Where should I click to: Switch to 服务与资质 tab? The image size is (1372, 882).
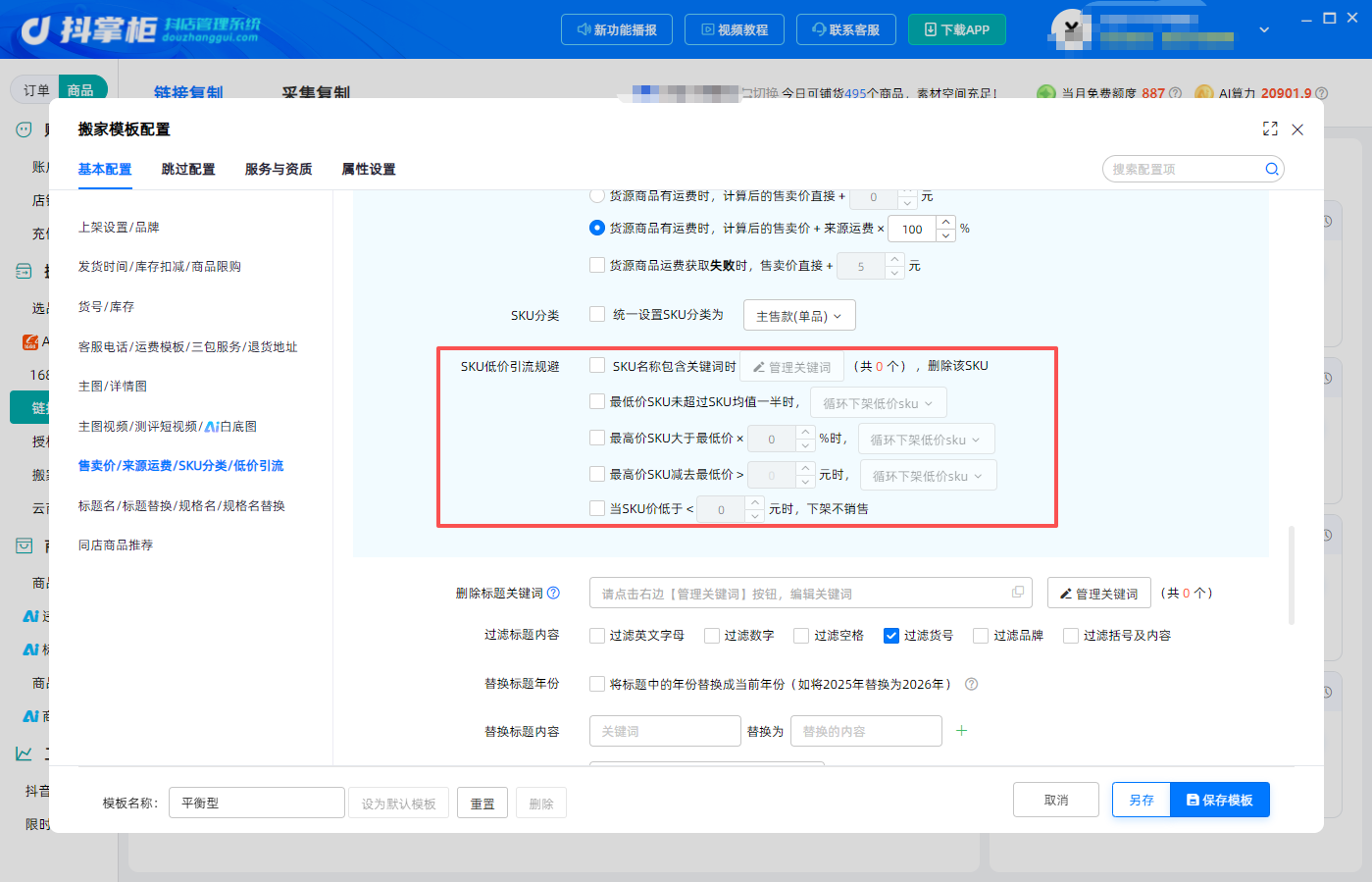[x=279, y=169]
